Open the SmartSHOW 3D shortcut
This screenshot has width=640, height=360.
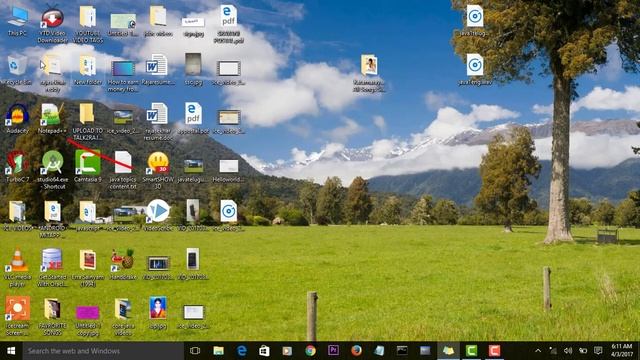[x=158, y=170]
